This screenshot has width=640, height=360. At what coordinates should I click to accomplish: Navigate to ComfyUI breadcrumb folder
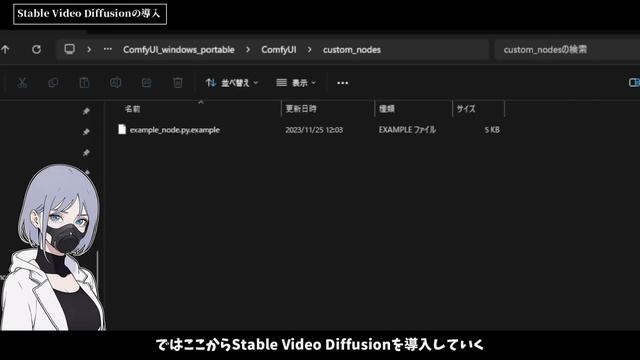[x=279, y=50]
